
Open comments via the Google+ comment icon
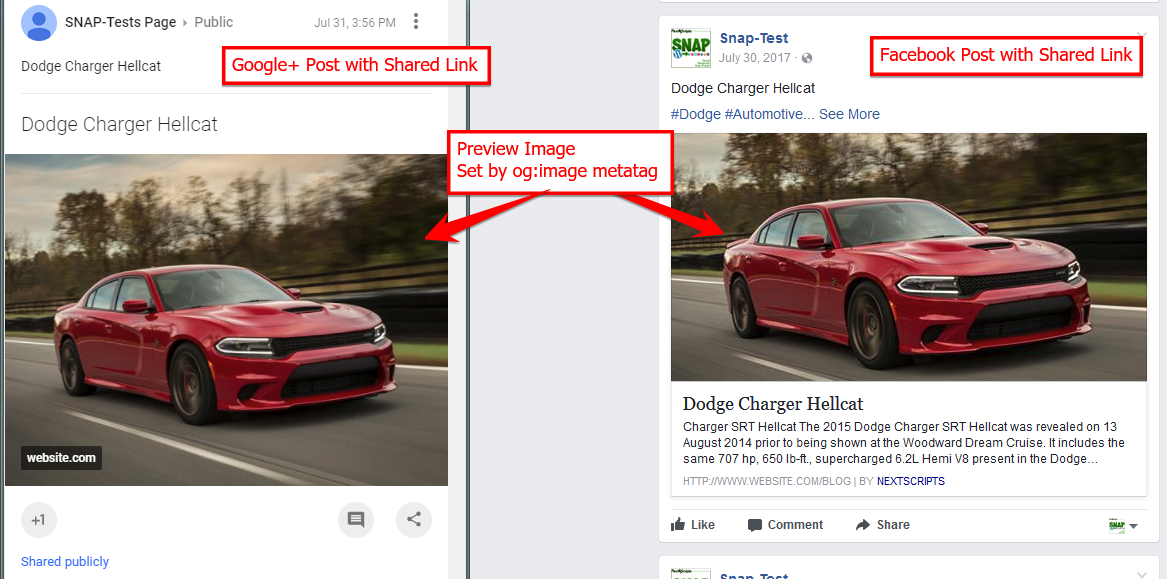356,519
